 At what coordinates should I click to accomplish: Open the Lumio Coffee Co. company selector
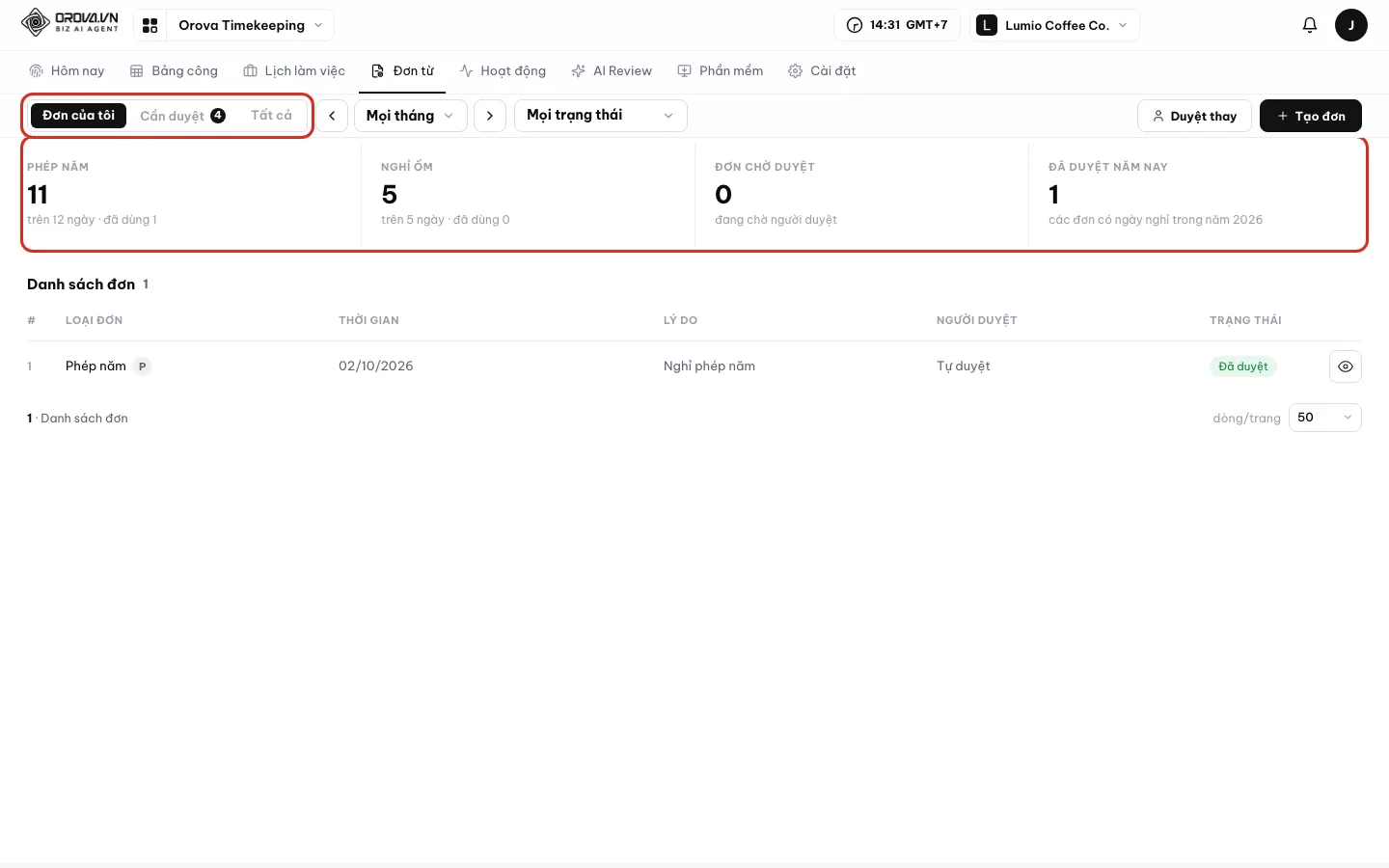click(1054, 25)
